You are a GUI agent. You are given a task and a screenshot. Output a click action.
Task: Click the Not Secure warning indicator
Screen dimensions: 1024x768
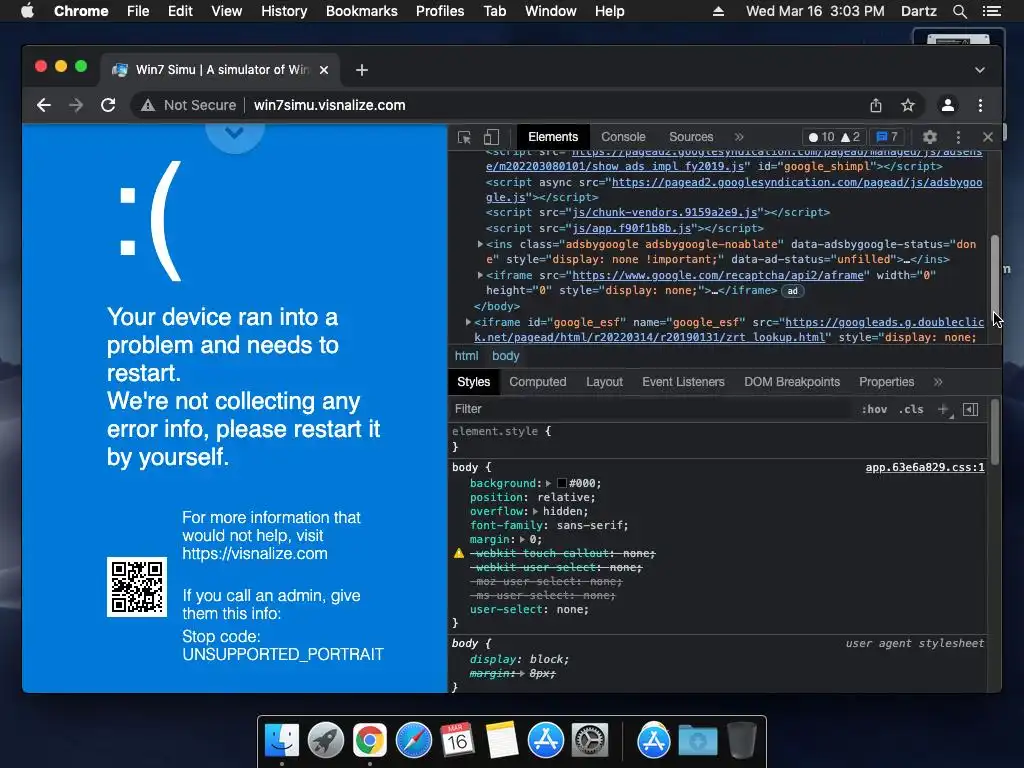coord(188,105)
